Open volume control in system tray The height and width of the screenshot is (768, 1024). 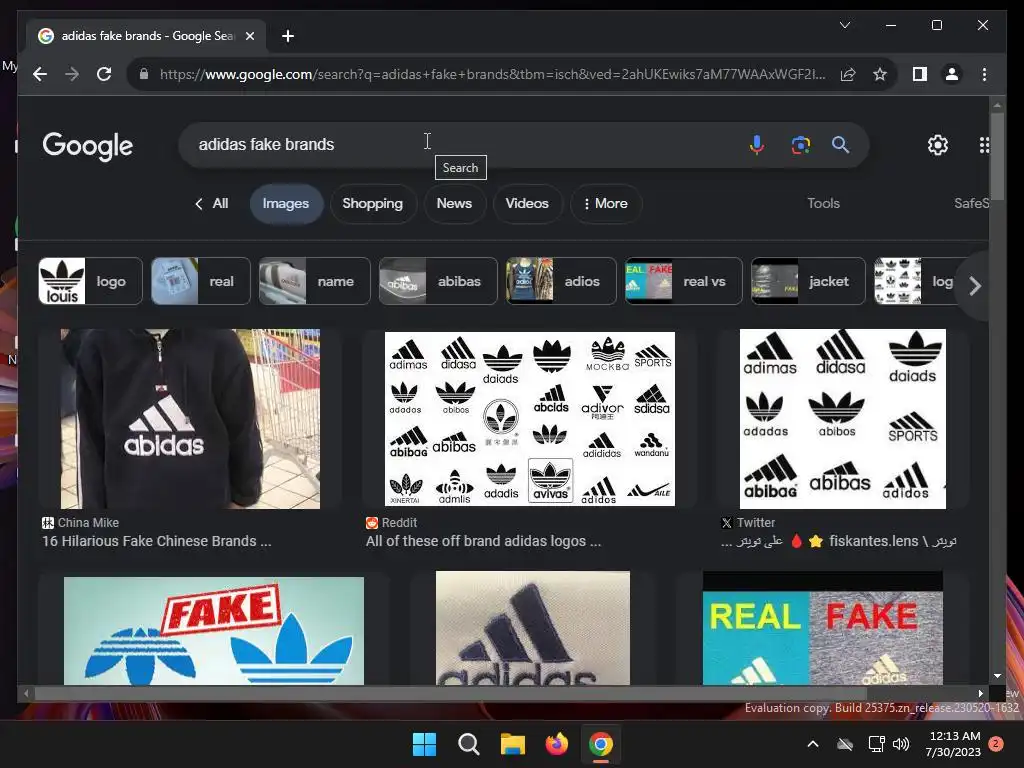[901, 744]
